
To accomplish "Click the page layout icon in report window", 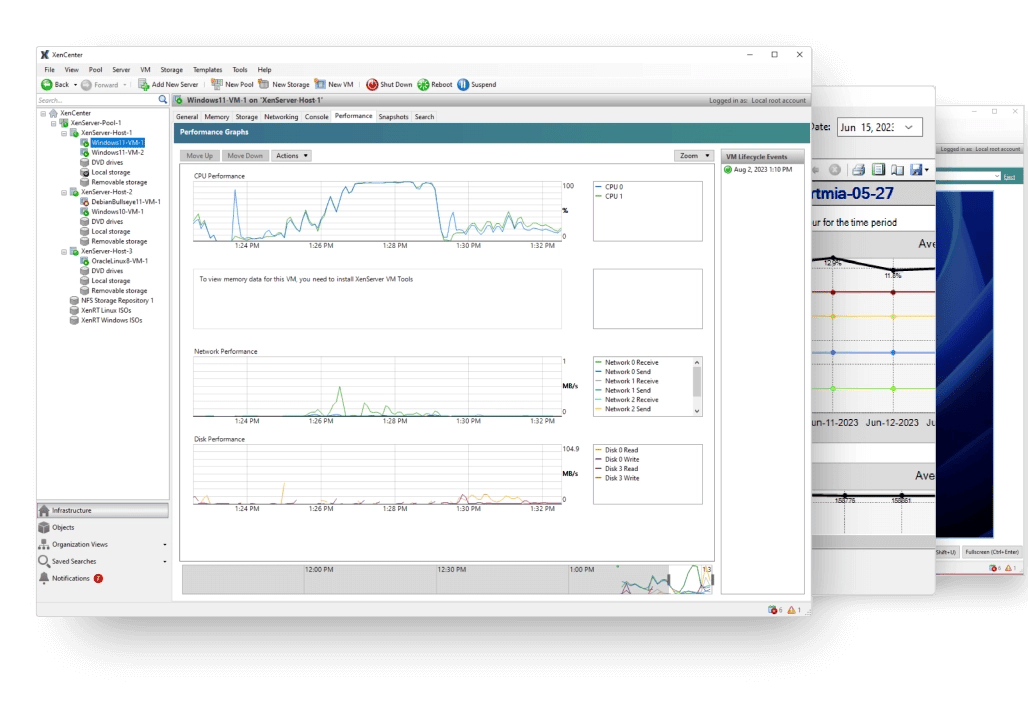I will 879,170.
